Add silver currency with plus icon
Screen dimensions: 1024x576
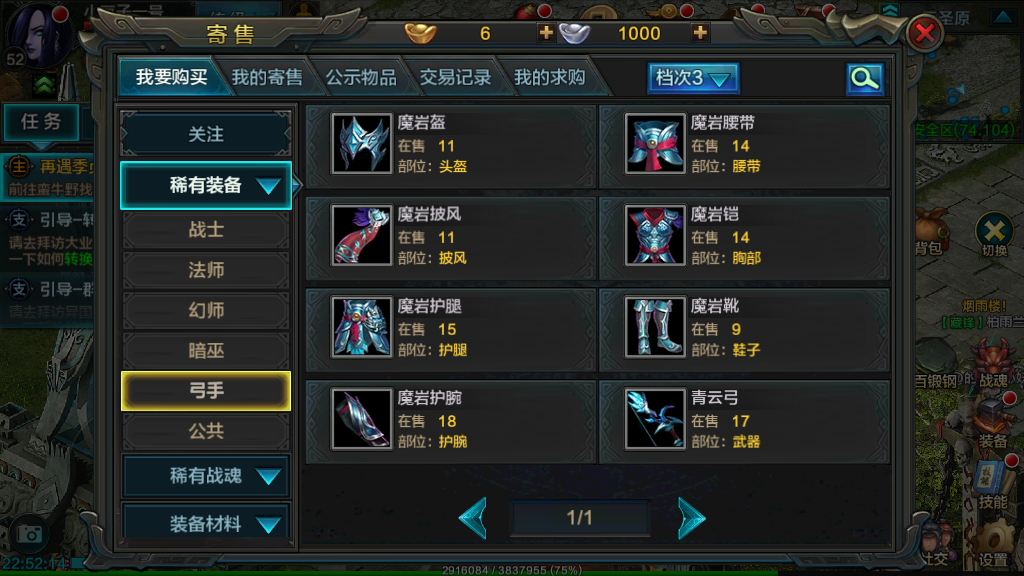click(x=700, y=33)
